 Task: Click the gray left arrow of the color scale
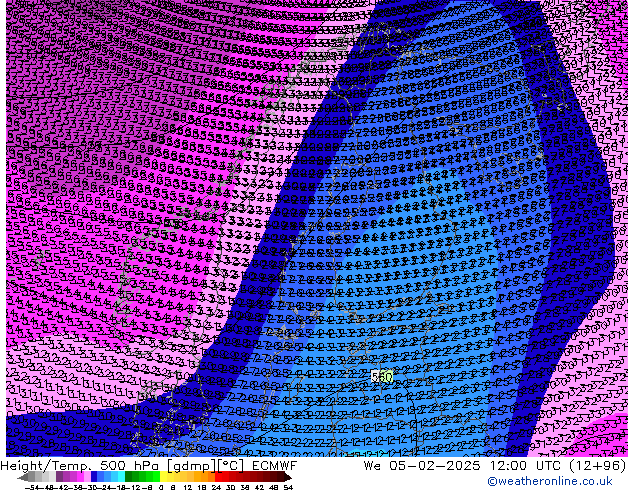point(22,477)
